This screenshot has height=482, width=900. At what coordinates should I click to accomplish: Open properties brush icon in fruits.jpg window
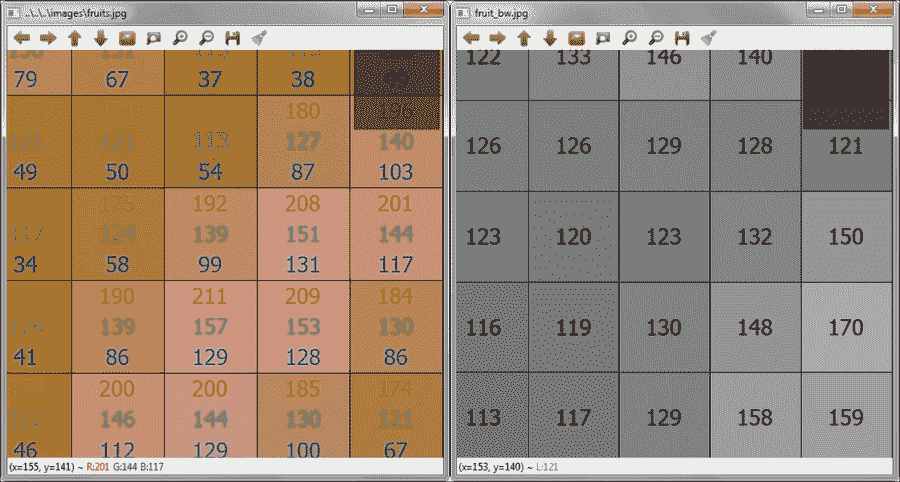[259, 38]
